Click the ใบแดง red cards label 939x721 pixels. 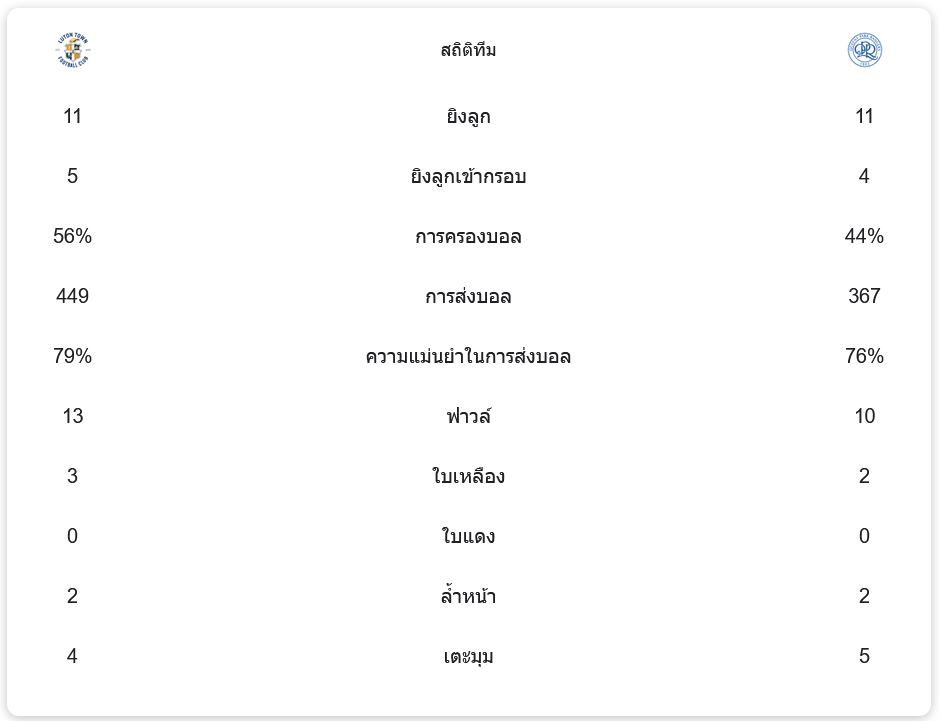click(x=468, y=537)
